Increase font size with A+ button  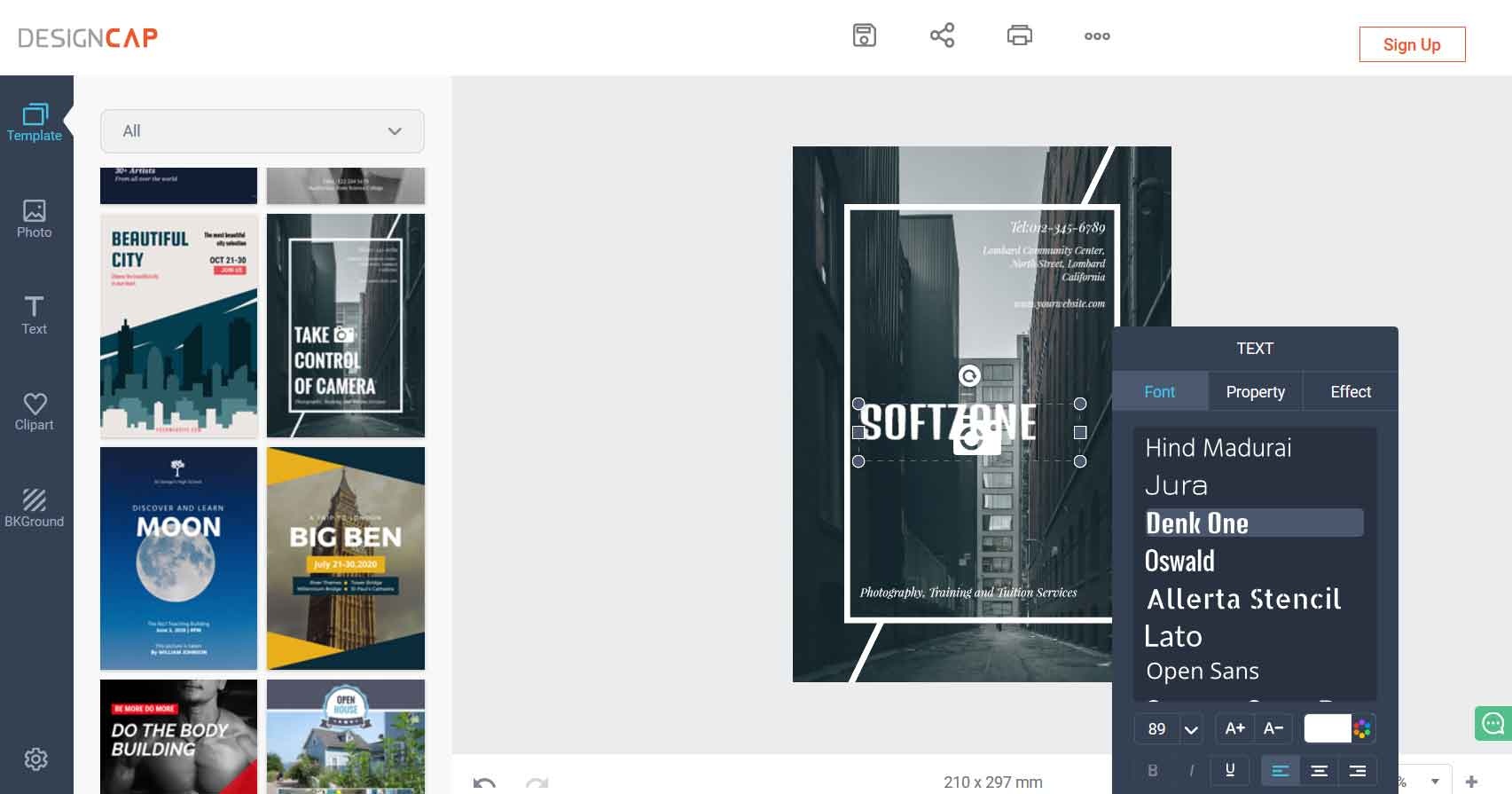[x=1234, y=728]
